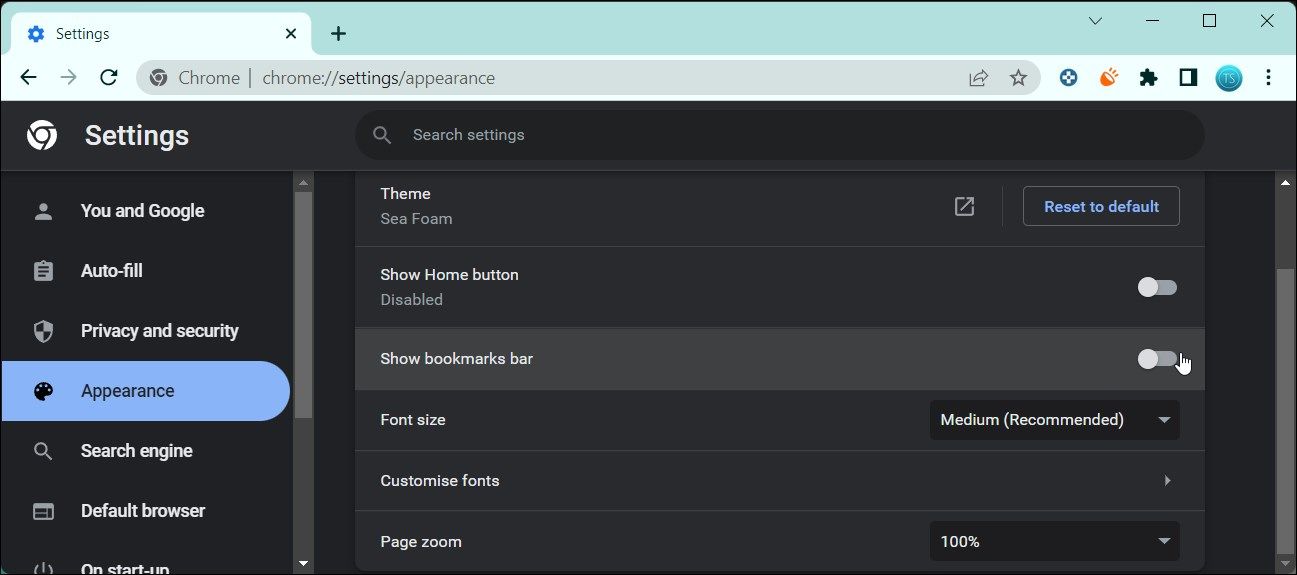The width and height of the screenshot is (1297, 575).
Task: Open Privacy and security section
Action: (145, 331)
